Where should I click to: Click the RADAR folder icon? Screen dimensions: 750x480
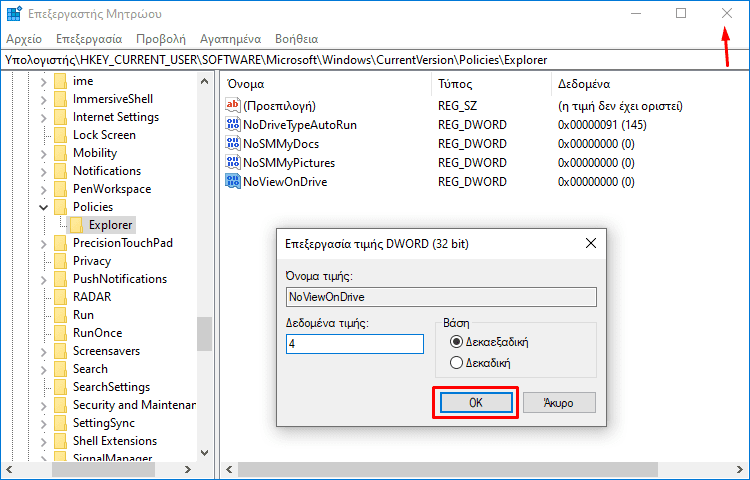60,297
